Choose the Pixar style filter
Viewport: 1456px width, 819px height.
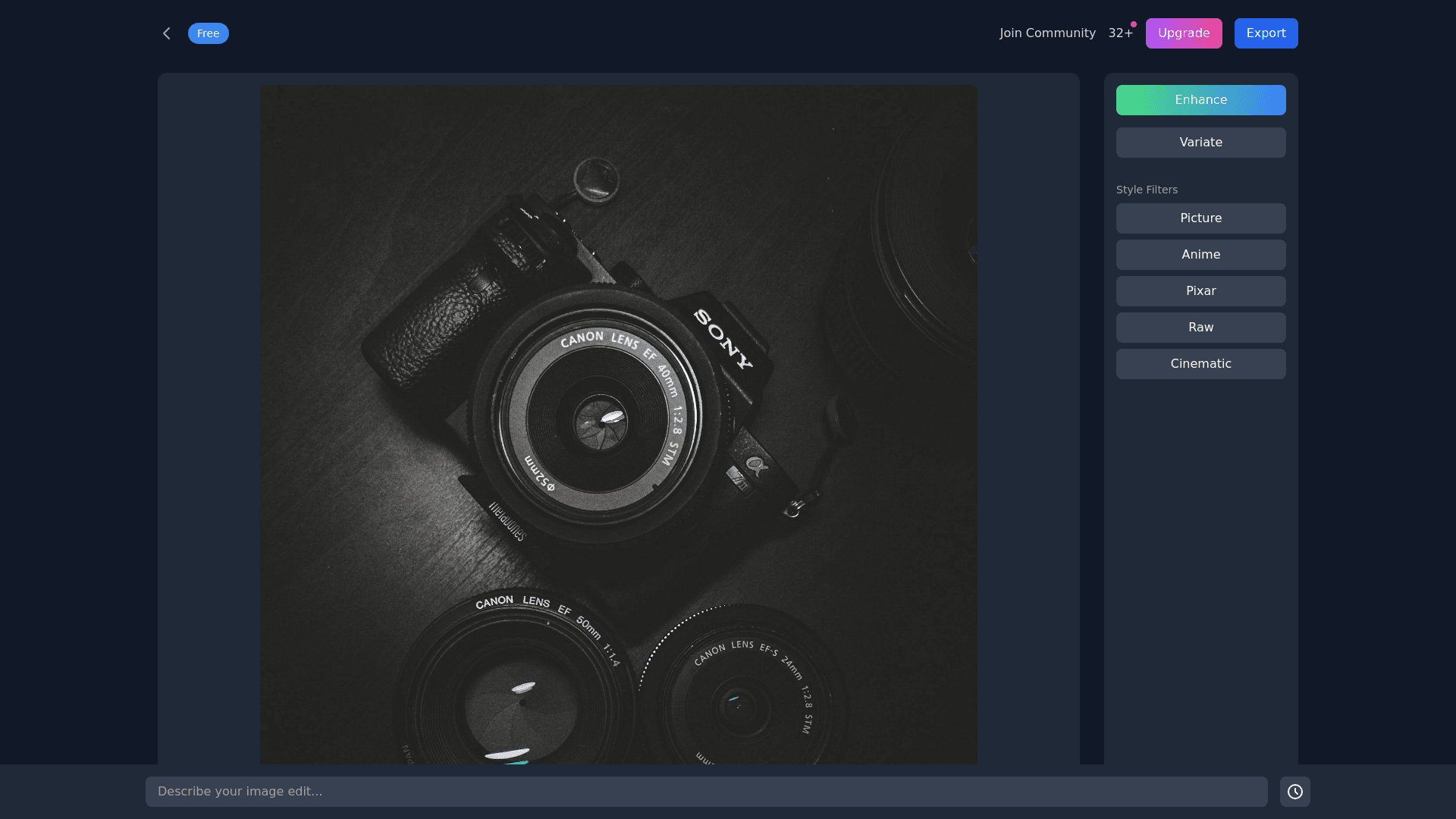click(1200, 291)
